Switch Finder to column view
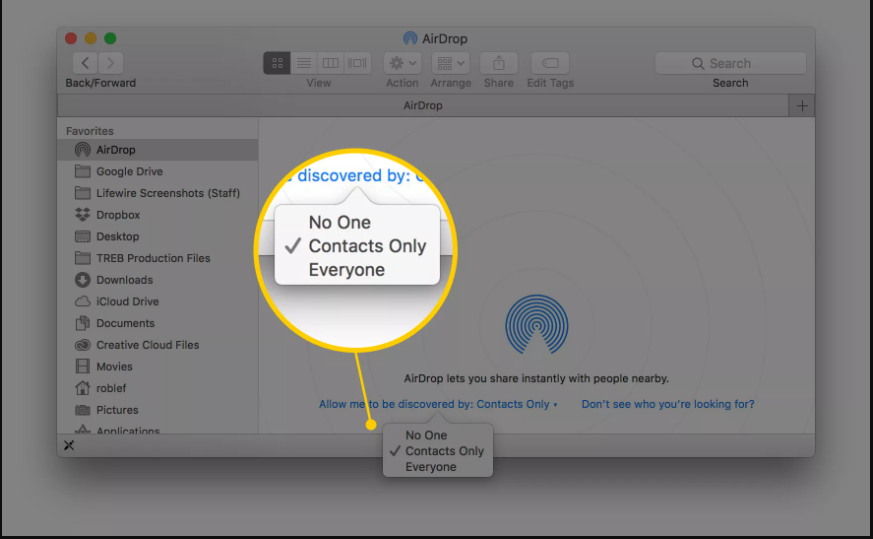The image size is (873, 539). click(x=330, y=63)
